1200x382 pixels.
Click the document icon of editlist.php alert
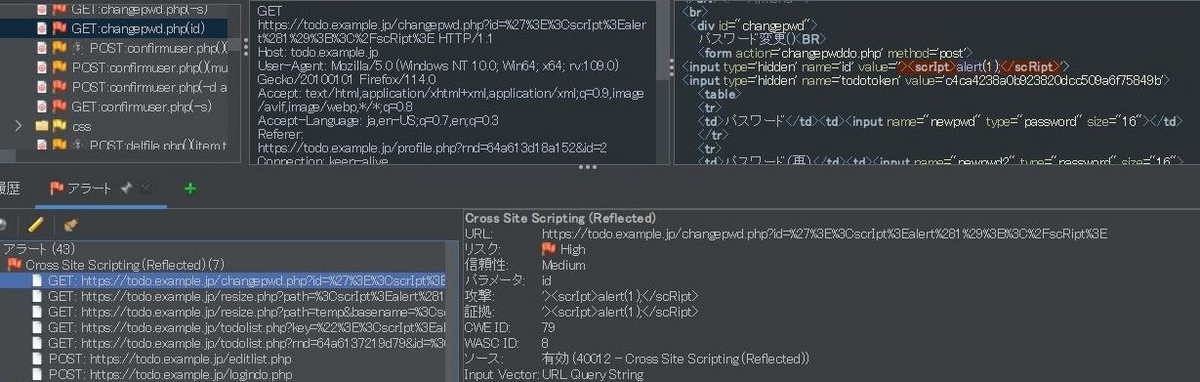pos(38,359)
